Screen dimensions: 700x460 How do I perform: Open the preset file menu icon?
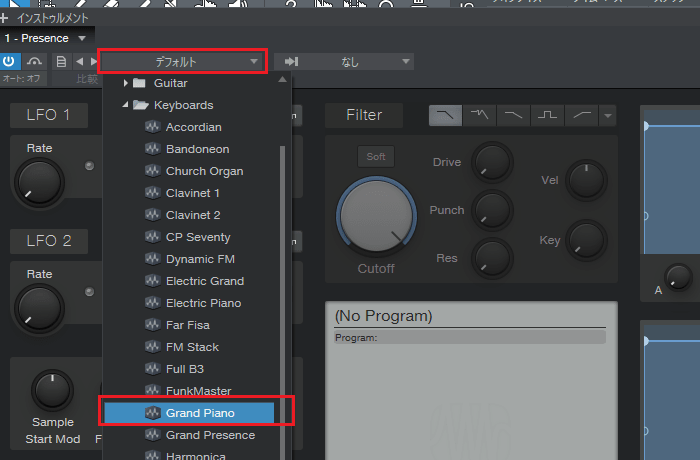(61, 62)
